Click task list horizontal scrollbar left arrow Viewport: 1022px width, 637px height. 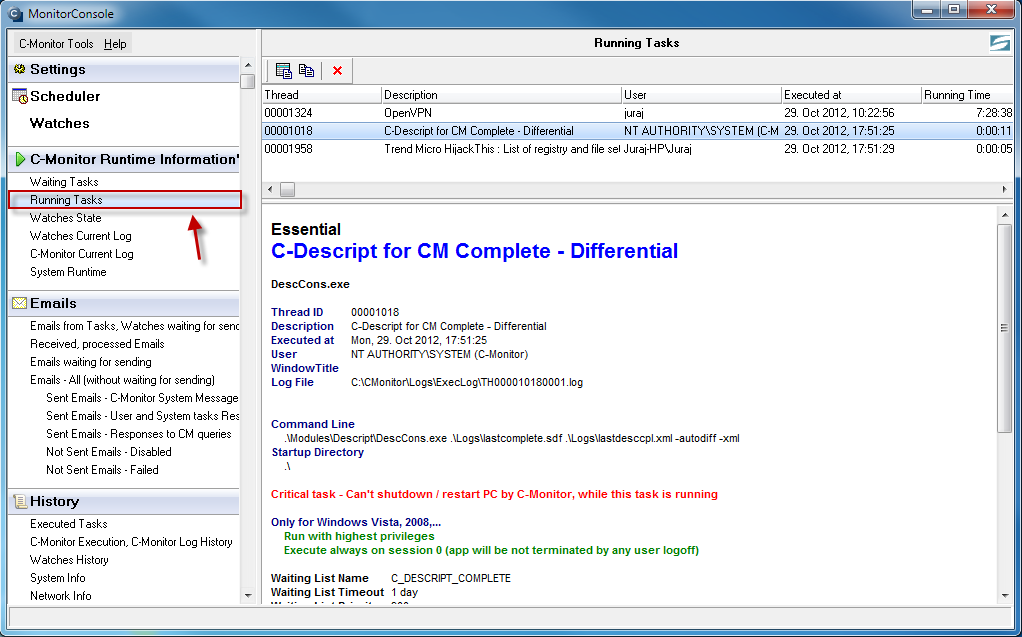270,190
